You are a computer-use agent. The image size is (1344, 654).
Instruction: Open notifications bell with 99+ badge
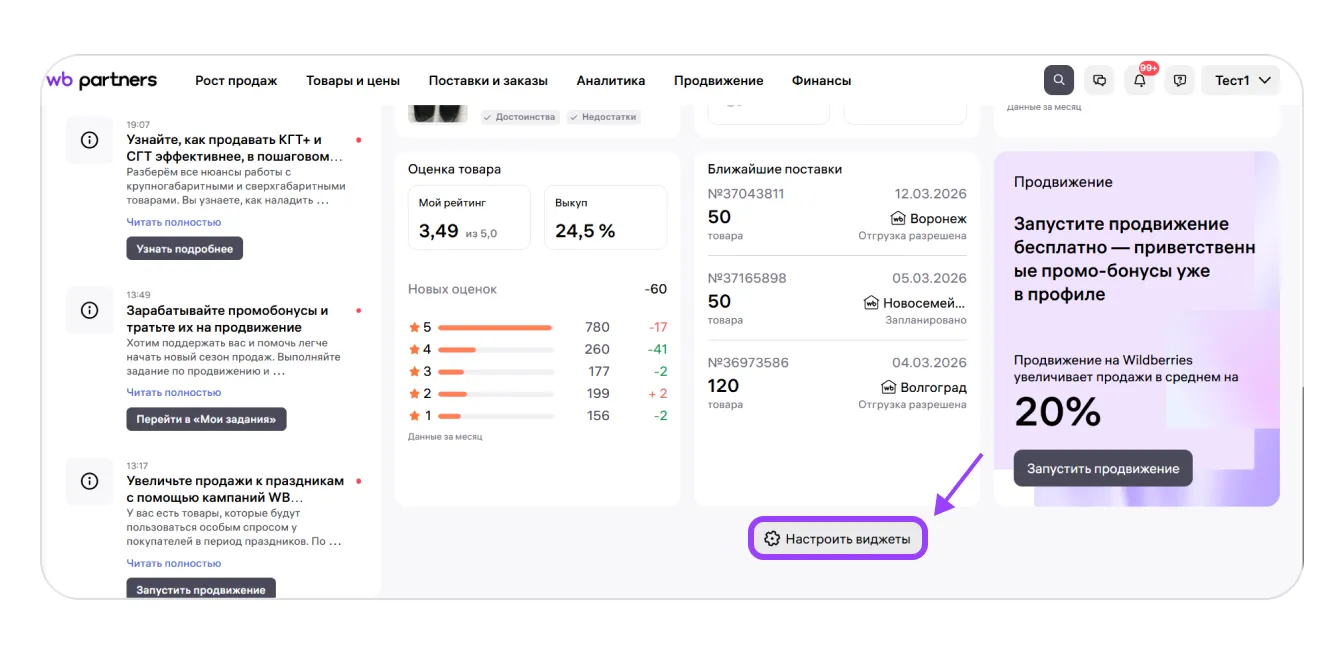1139,81
